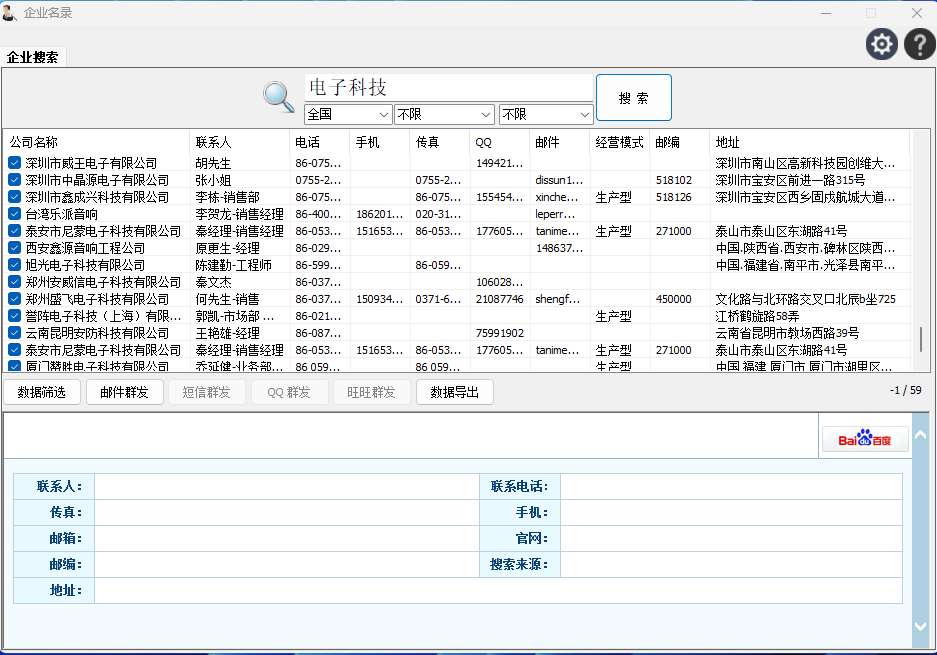Open help via question mark icon

[x=919, y=44]
